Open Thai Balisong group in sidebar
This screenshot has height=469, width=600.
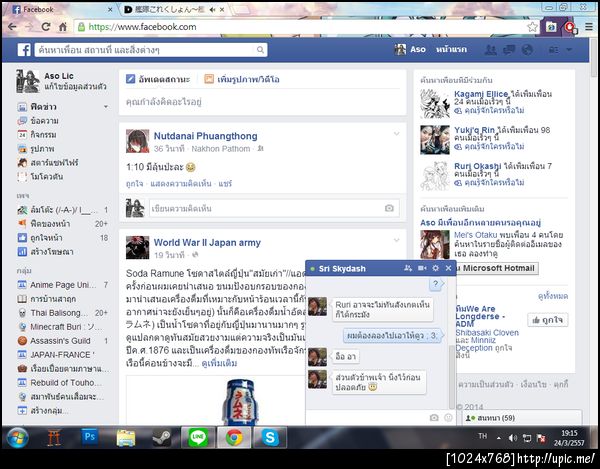point(63,313)
